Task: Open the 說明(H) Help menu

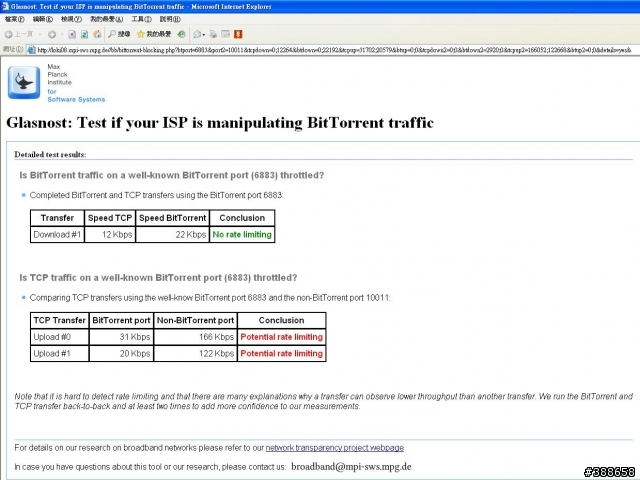Action: [x=170, y=19]
